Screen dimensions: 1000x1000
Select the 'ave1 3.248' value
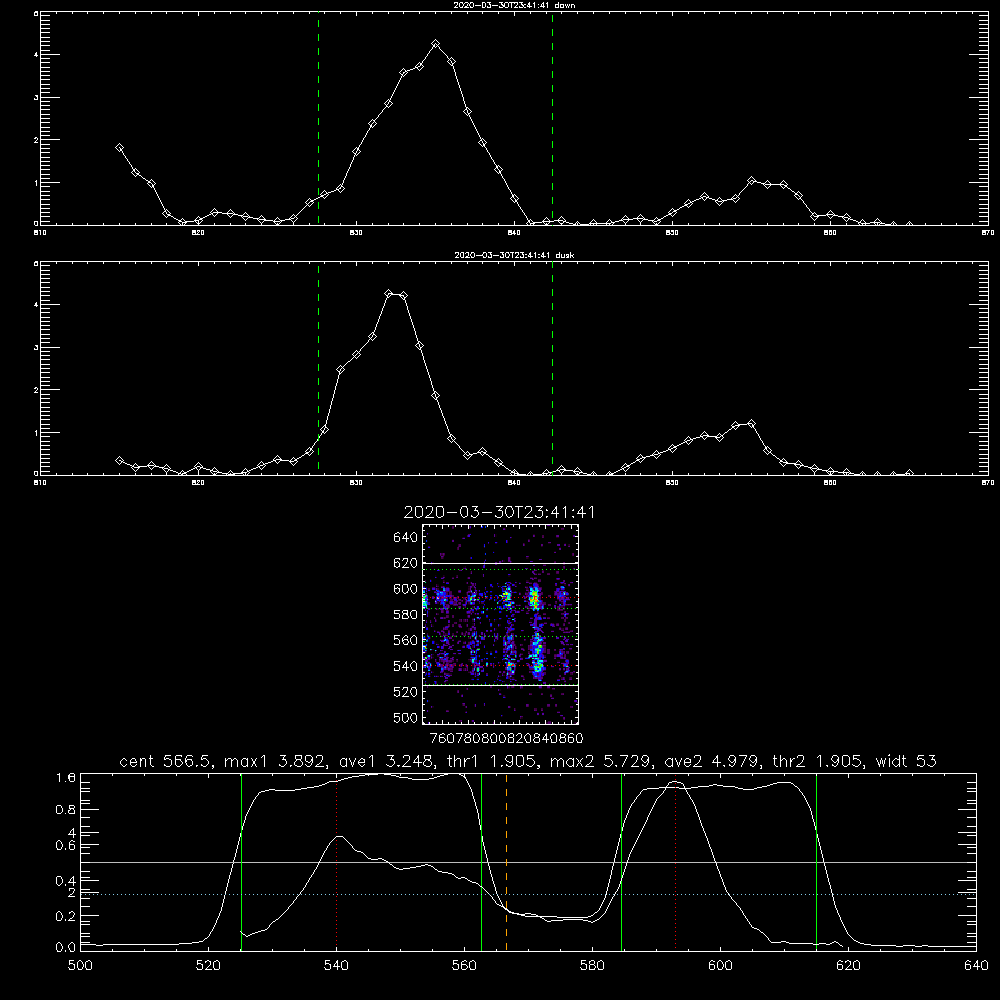[385, 761]
